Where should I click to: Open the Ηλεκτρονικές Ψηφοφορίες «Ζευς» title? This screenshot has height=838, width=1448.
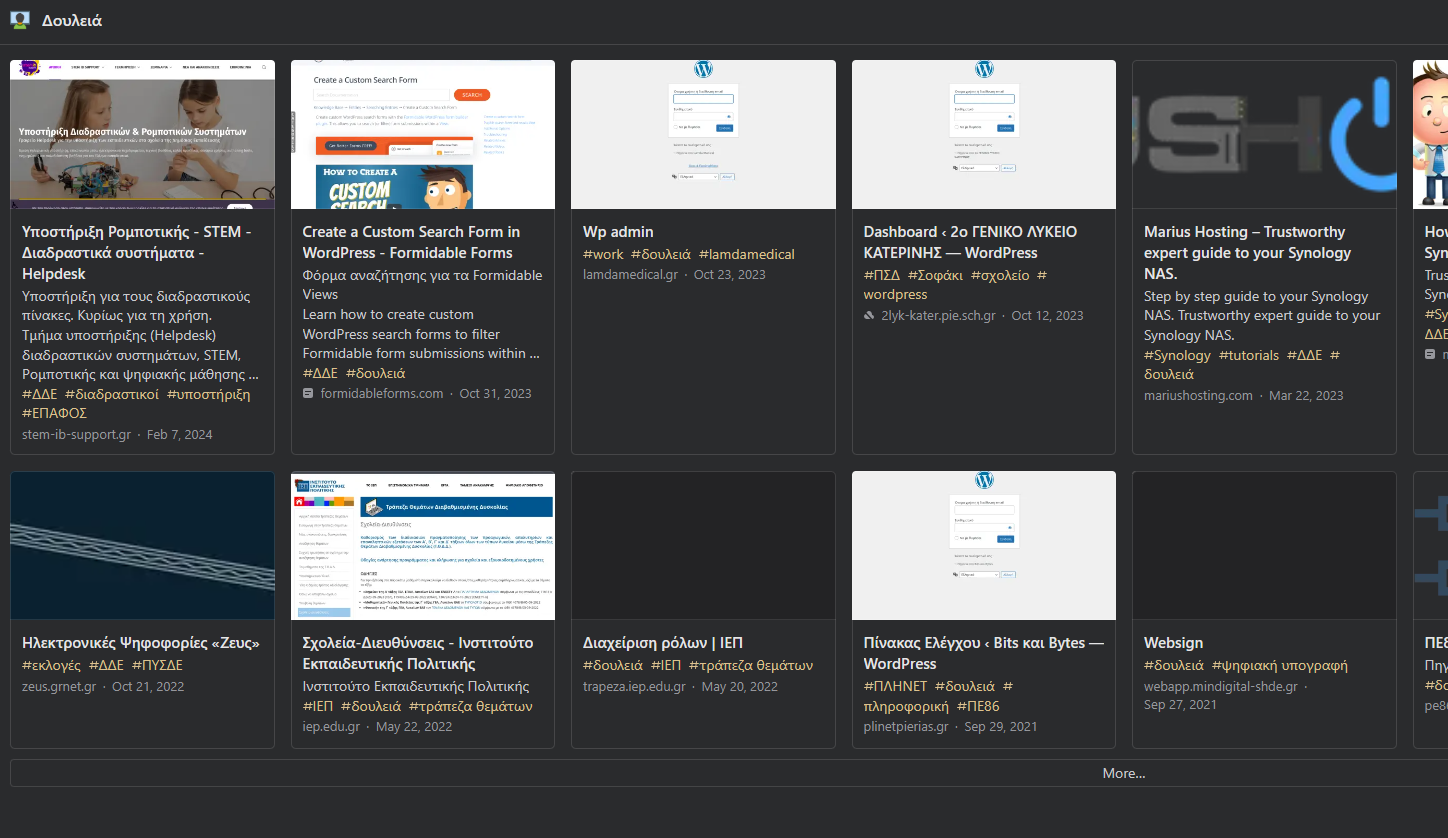click(141, 643)
